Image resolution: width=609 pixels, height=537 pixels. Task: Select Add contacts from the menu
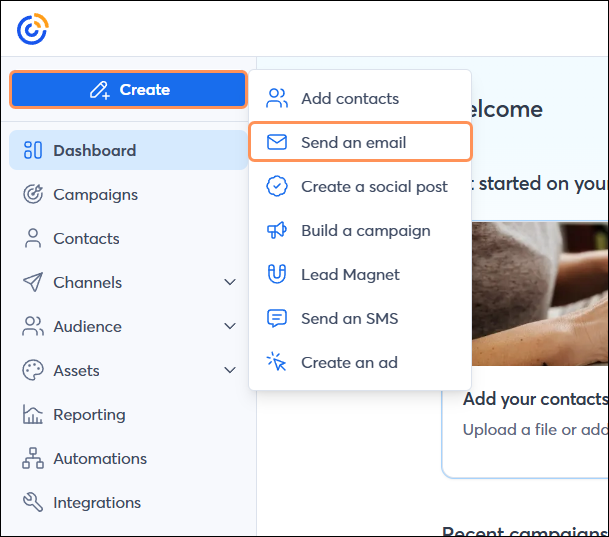(x=360, y=99)
